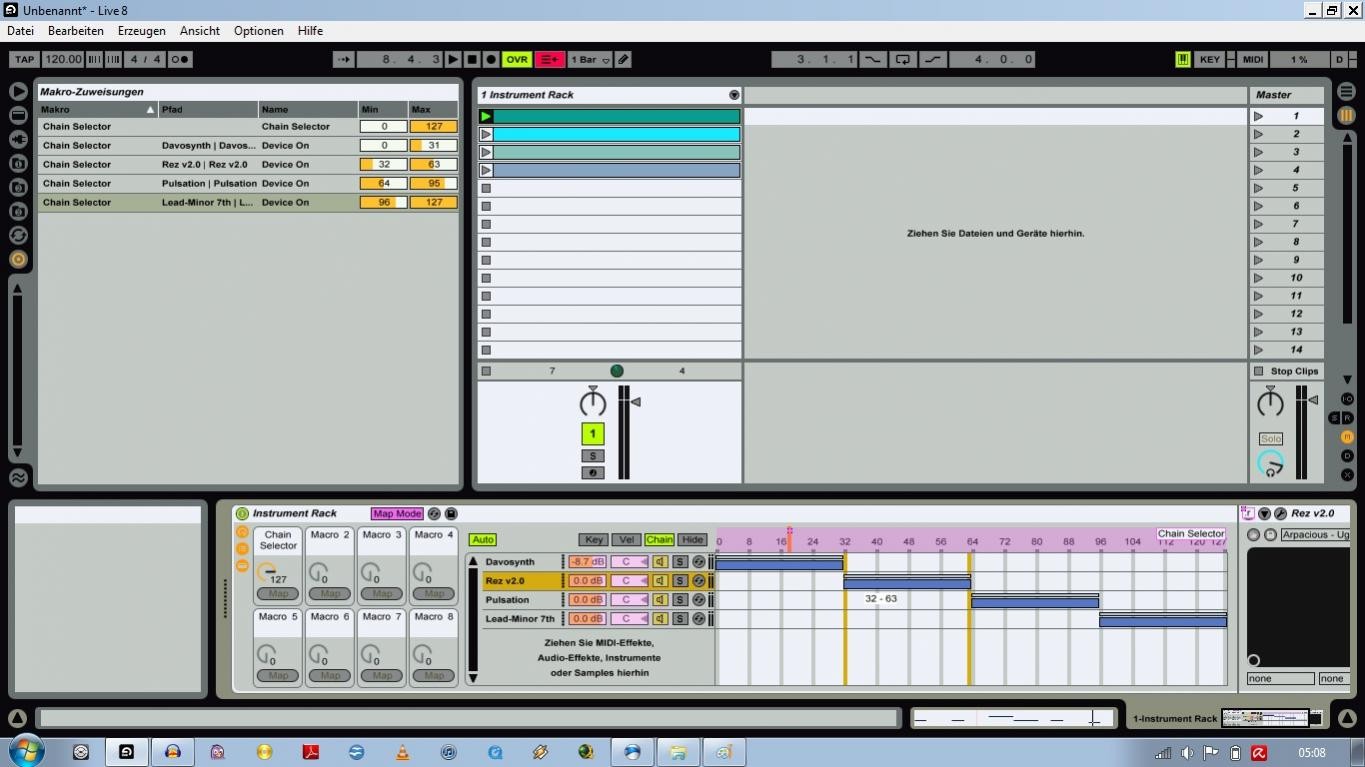Show the Vel zone editor
This screenshot has width=1365, height=767.
tap(626, 540)
